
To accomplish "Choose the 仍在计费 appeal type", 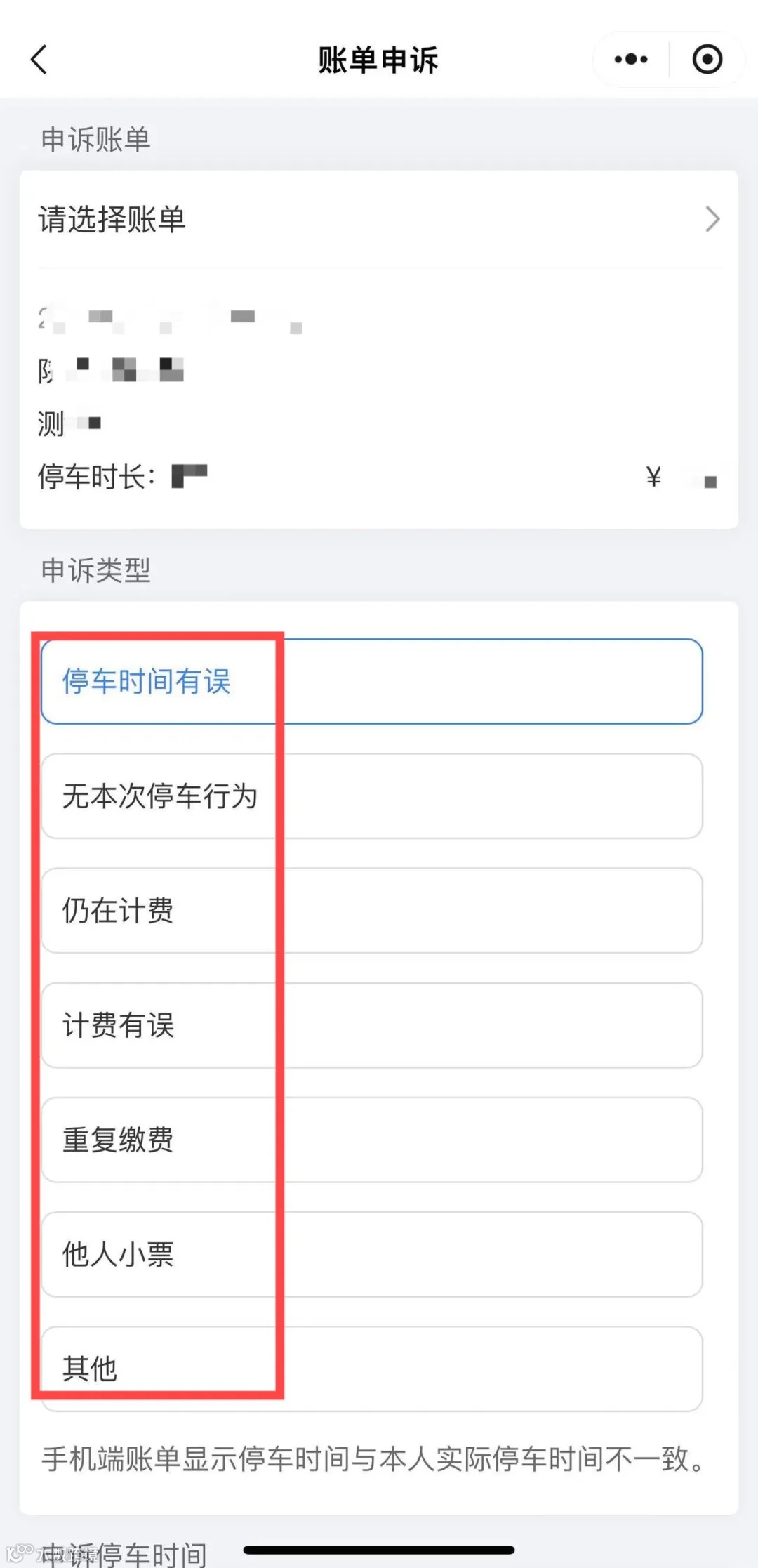I will (116, 911).
